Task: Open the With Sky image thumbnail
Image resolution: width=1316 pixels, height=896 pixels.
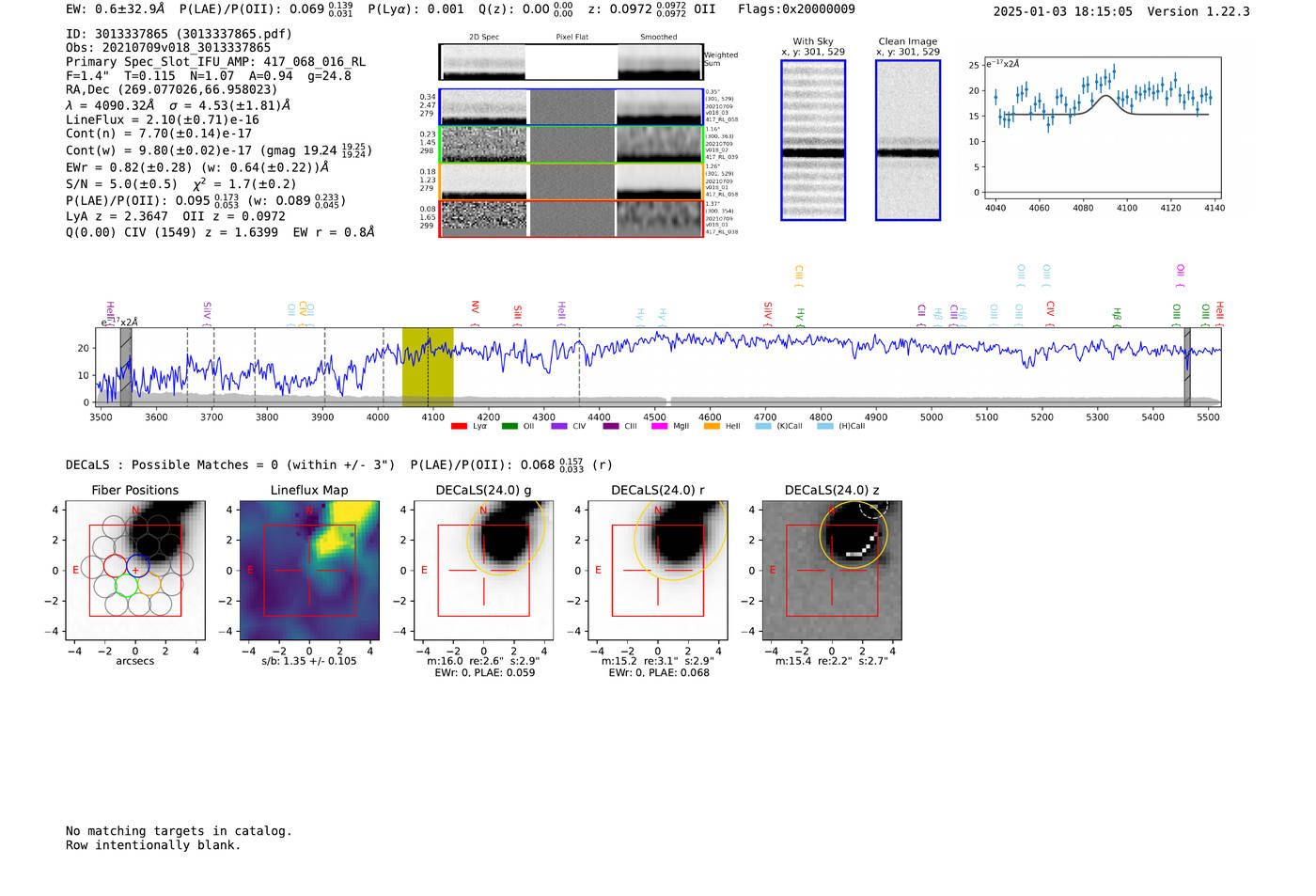Action: 813,140
